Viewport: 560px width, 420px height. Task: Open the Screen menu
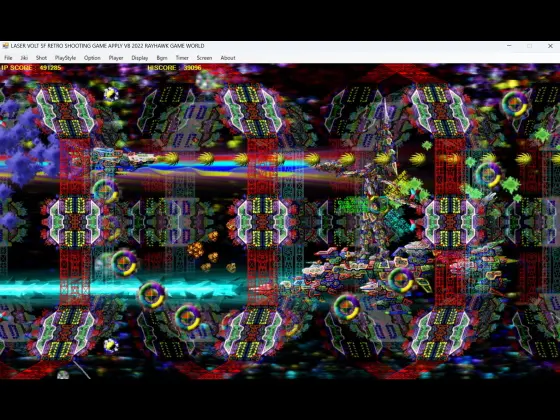coord(204,58)
